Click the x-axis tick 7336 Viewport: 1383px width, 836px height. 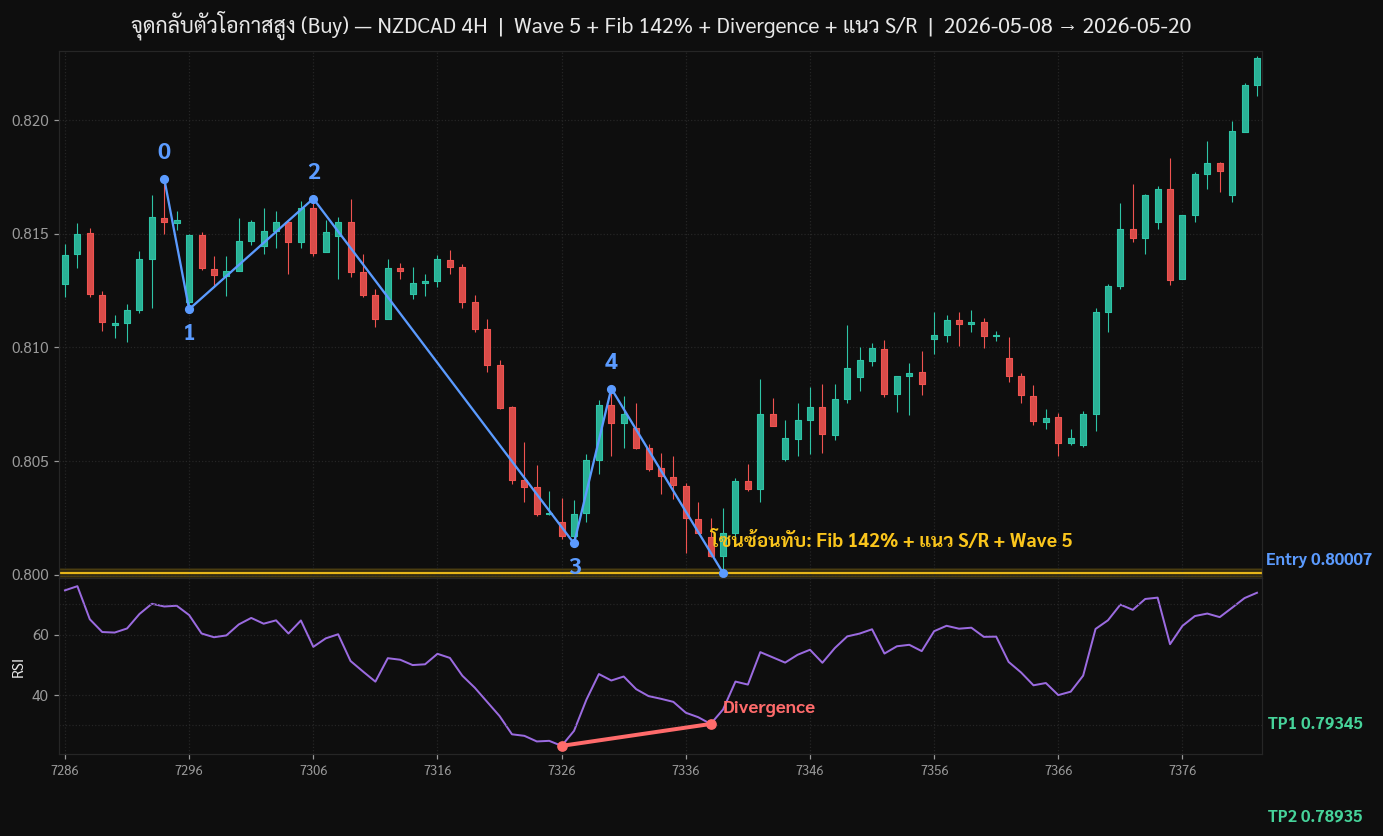click(686, 771)
